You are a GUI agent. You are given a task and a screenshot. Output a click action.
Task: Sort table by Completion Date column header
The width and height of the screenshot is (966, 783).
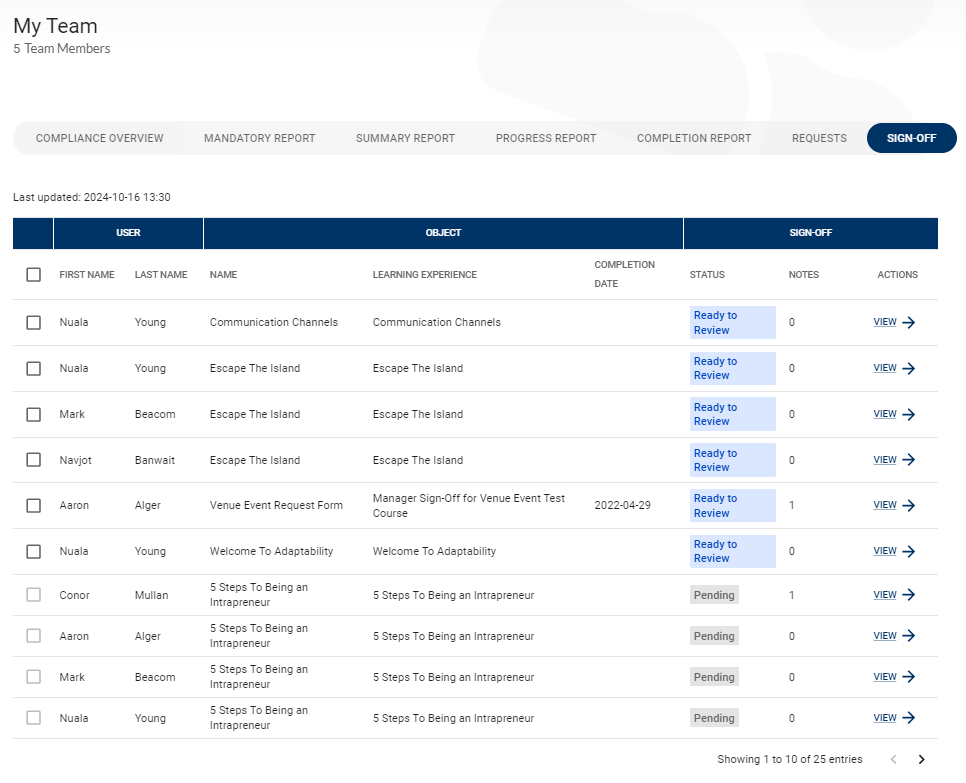pos(624,274)
